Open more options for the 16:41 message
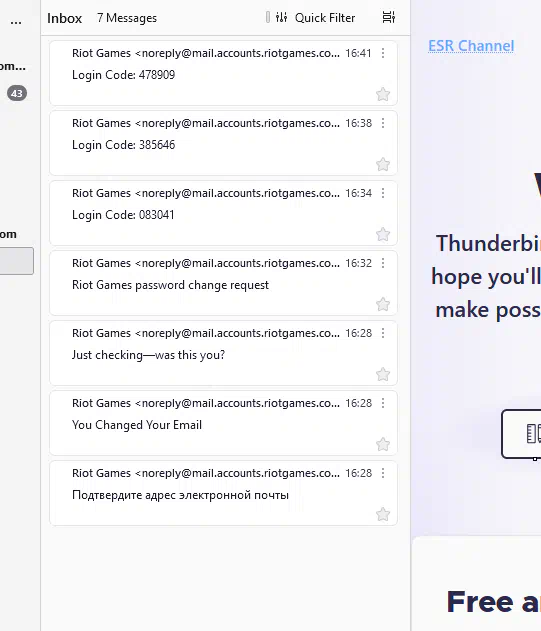Screen dimensions: 541x631 click(383, 53)
